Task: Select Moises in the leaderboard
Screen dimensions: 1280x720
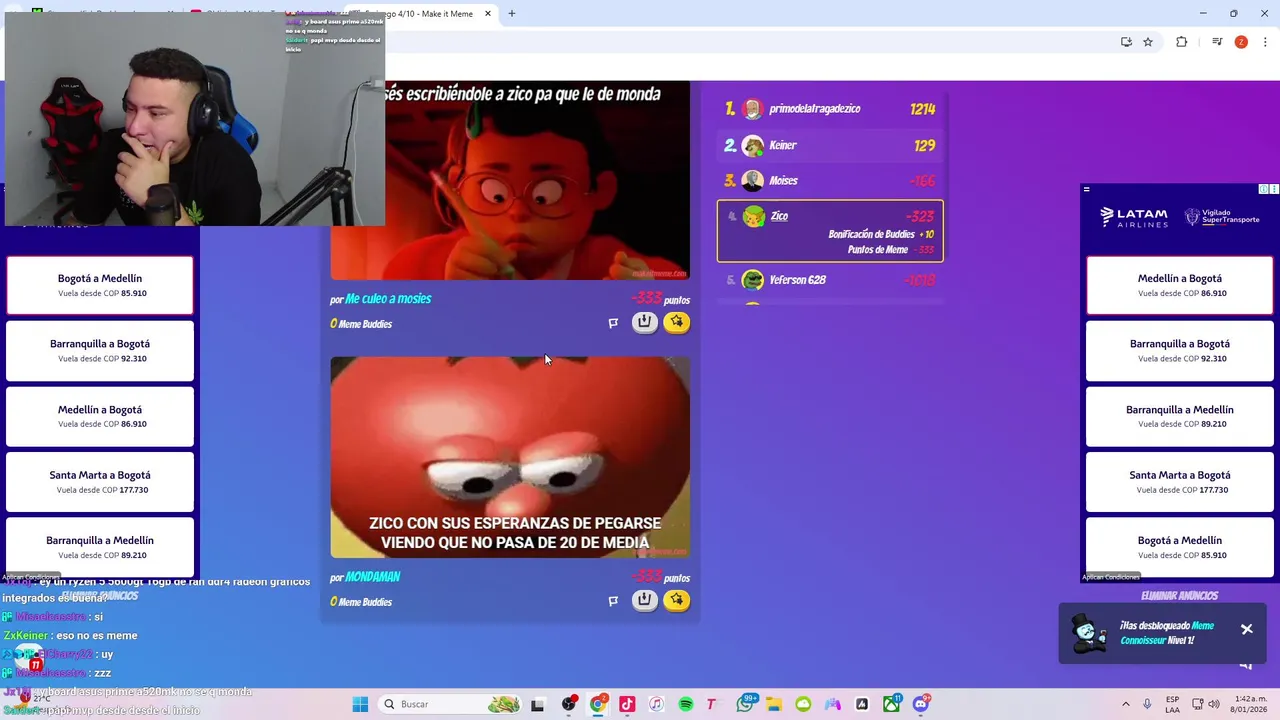Action: (x=830, y=181)
